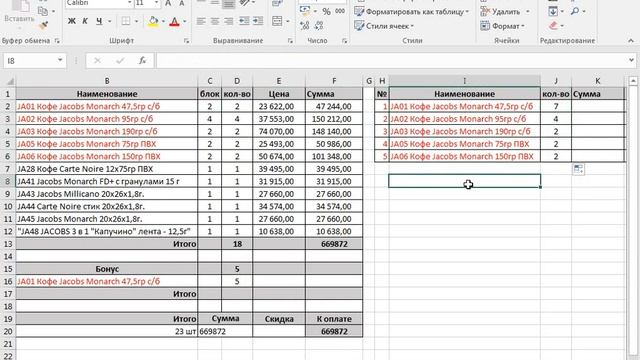Open Выравнивание dialog launcher

point(290,41)
